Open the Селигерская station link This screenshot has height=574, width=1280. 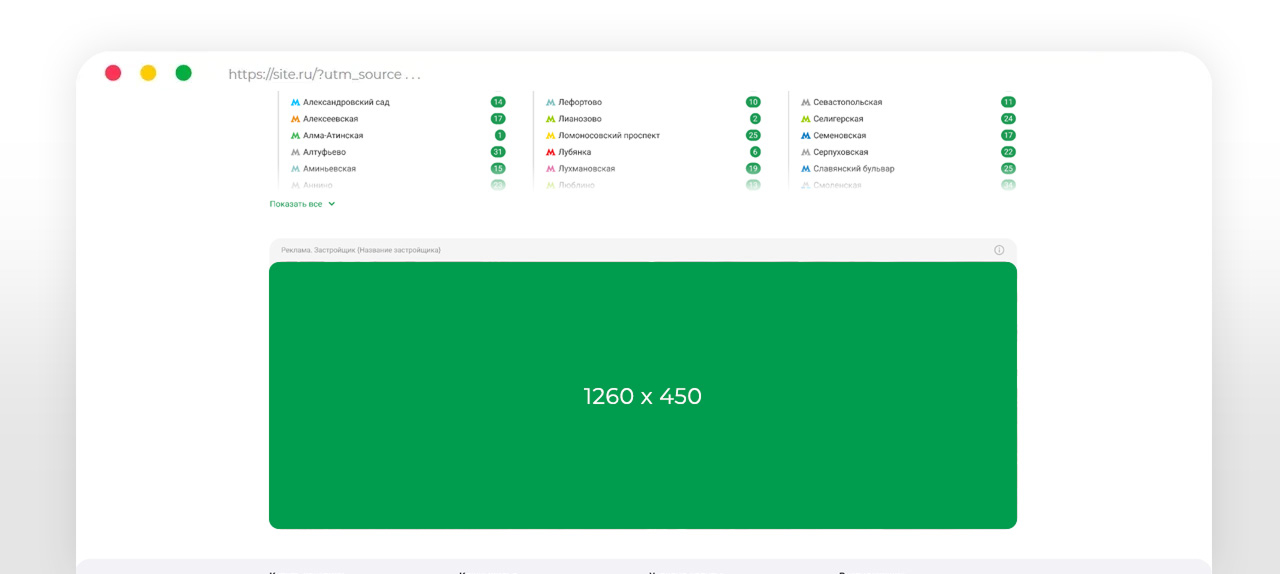pyautogui.click(x=838, y=119)
